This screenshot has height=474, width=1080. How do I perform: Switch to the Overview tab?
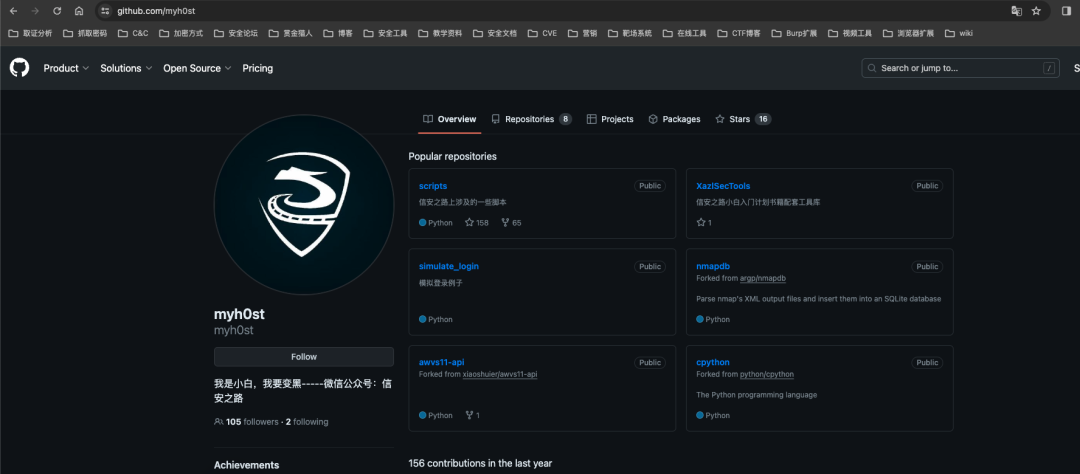pos(449,119)
